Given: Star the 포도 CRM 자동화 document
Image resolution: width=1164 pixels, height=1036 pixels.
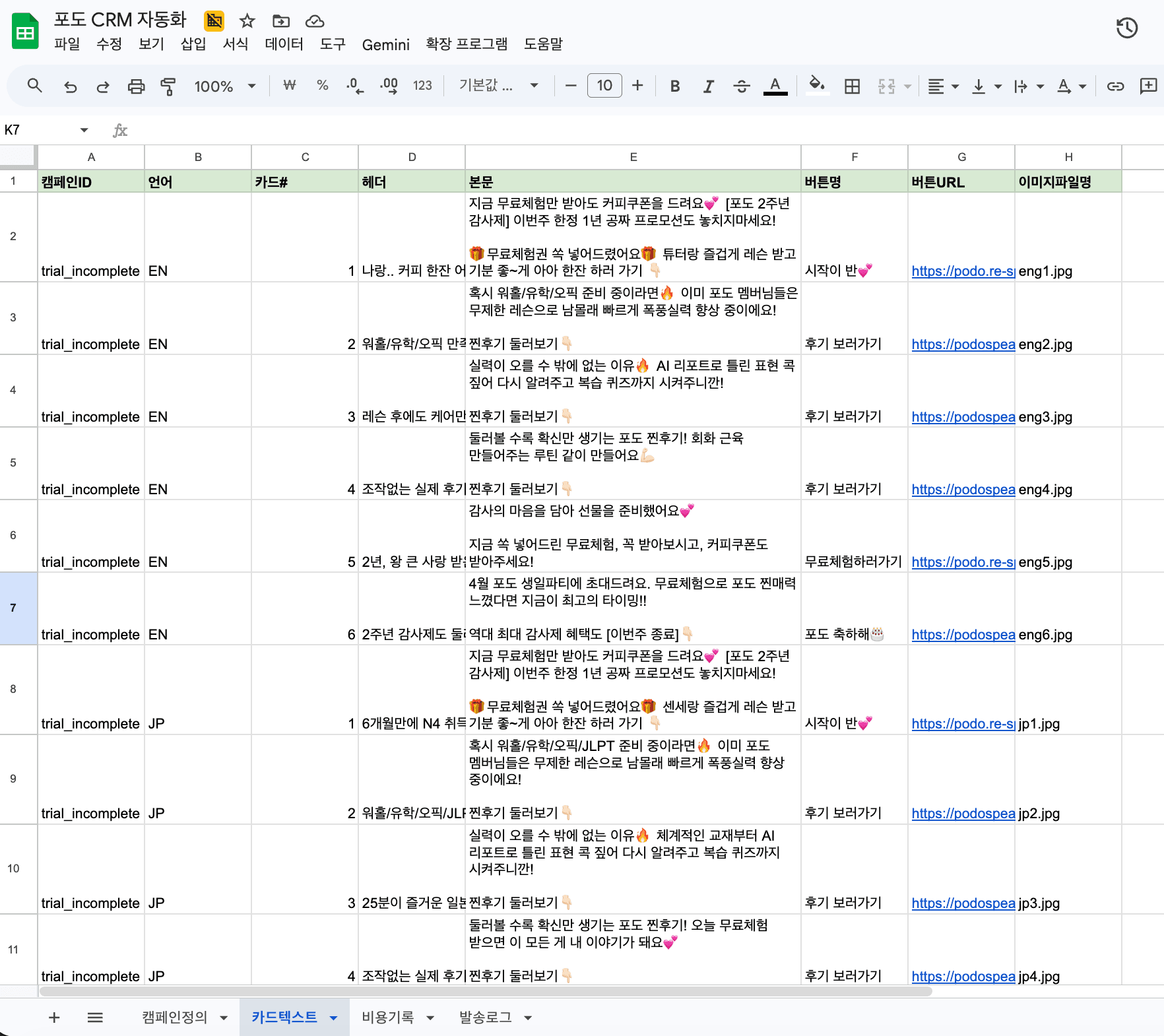Looking at the screenshot, I should point(247,21).
